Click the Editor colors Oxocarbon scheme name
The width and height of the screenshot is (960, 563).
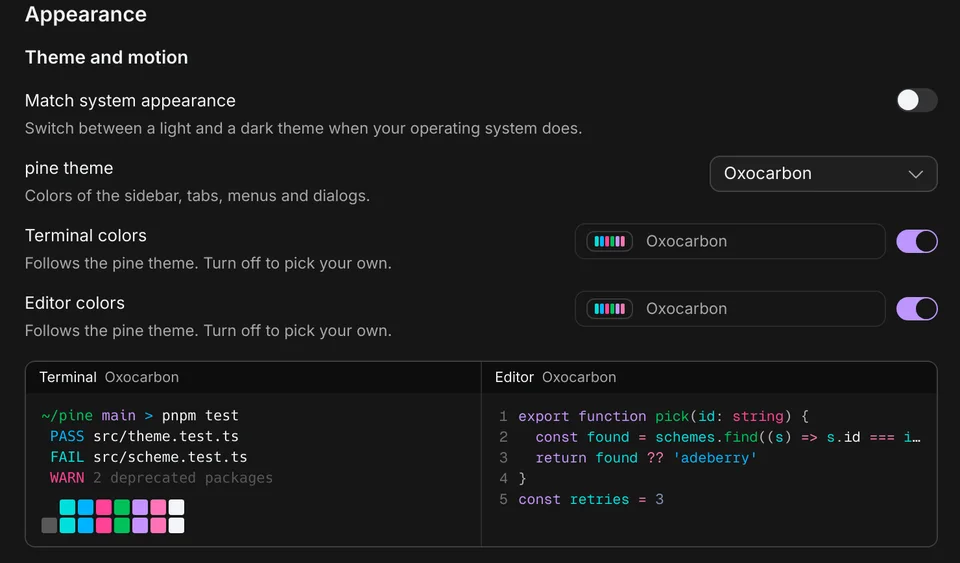(686, 308)
